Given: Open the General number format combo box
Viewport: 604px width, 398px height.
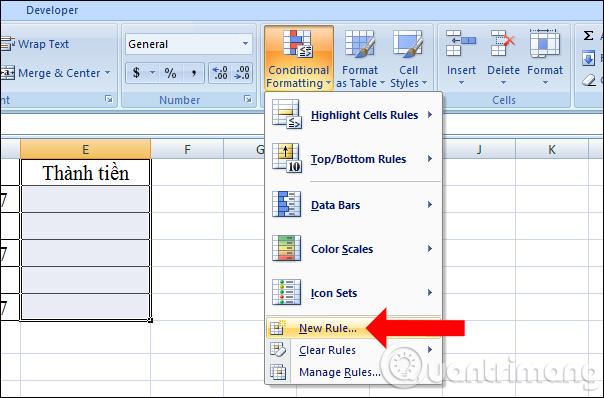Looking at the screenshot, I should 189,44.
